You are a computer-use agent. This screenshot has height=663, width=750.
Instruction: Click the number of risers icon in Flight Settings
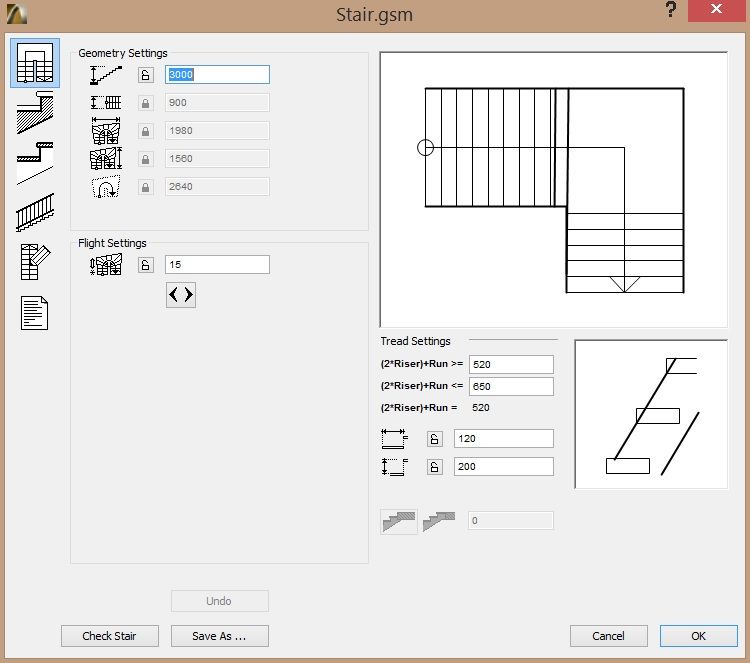pyautogui.click(x=106, y=265)
